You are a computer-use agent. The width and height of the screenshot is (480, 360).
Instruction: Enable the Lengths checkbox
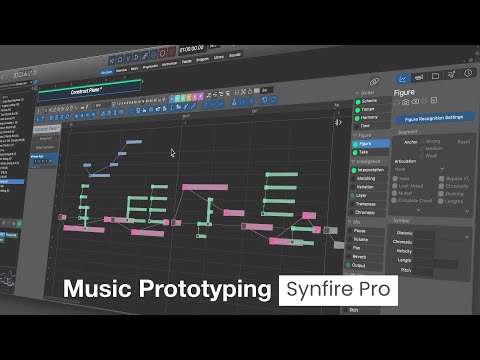(x=441, y=201)
